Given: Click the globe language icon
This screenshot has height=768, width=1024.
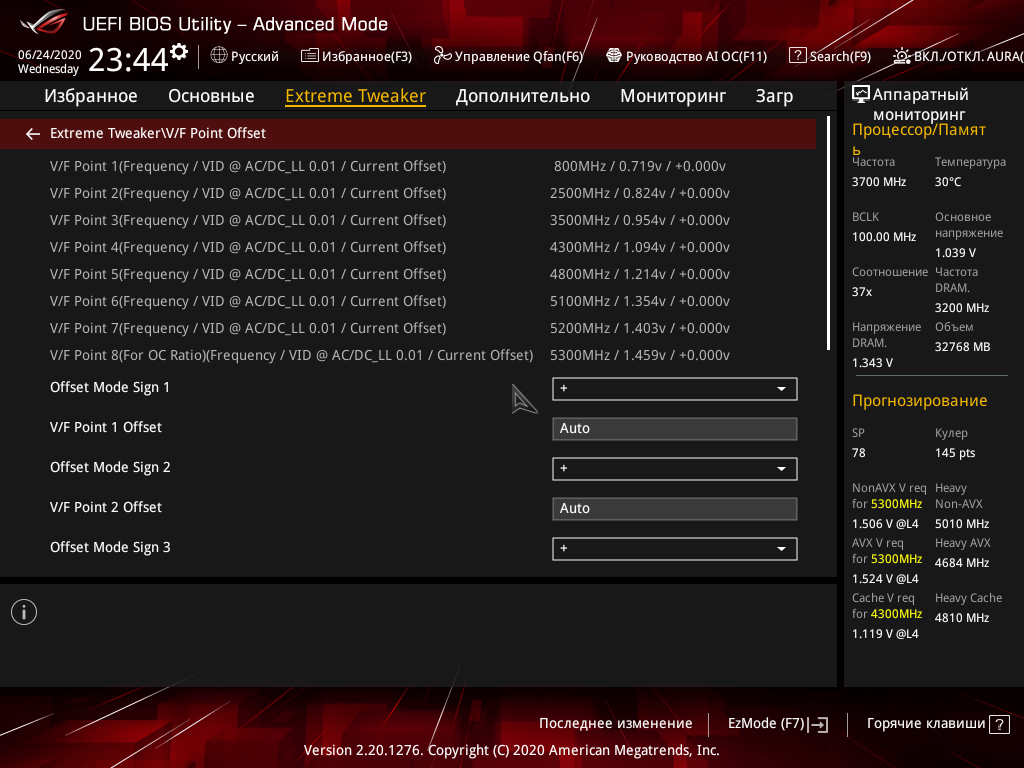Looking at the screenshot, I should 219,56.
